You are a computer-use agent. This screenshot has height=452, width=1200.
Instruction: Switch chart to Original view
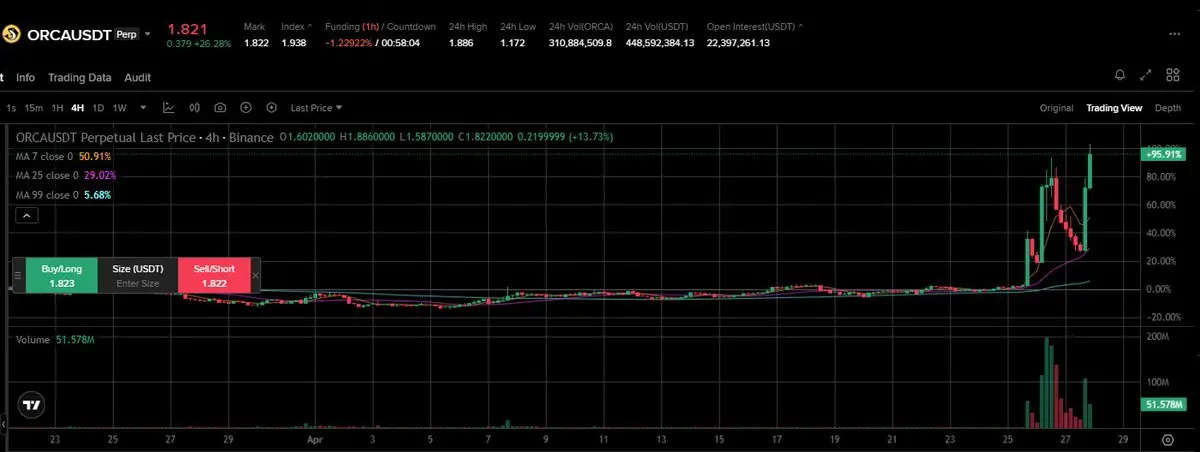click(1056, 108)
